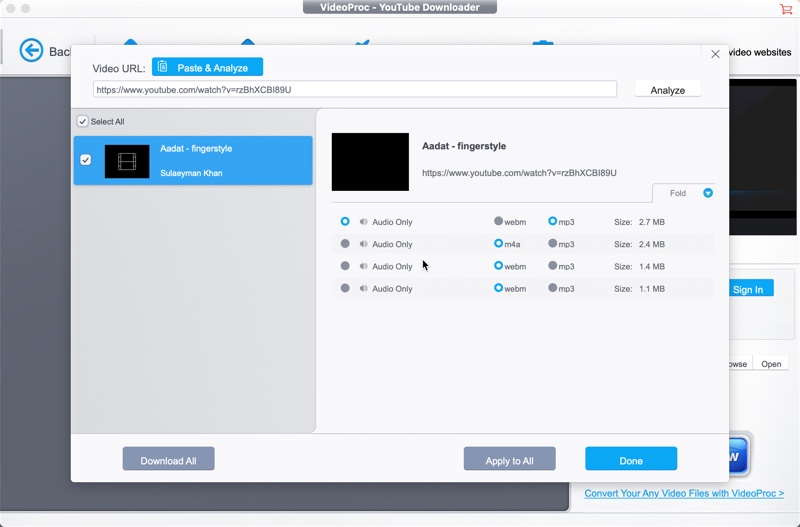Choose mp3 format in 2.7 MB row
The width and height of the screenshot is (800, 527).
pos(553,221)
